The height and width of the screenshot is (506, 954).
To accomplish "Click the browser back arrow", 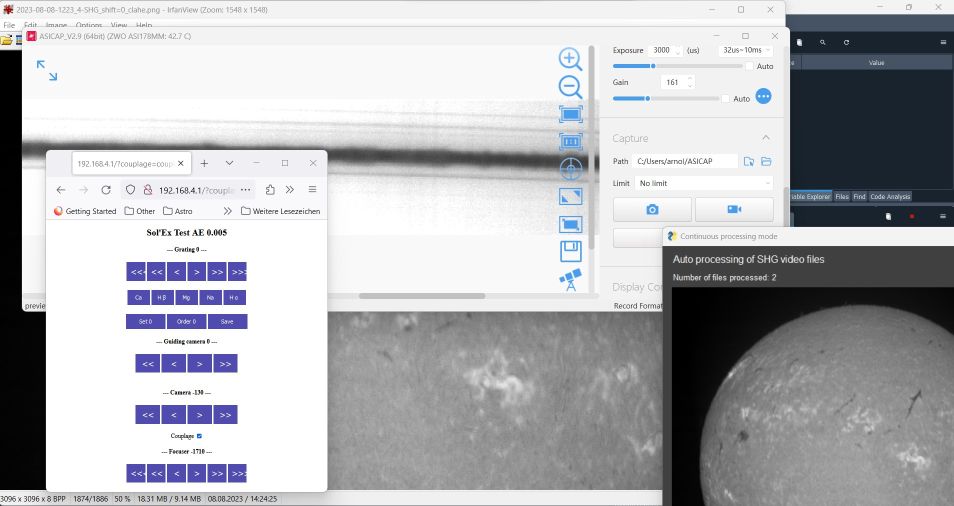I will pos(61,190).
